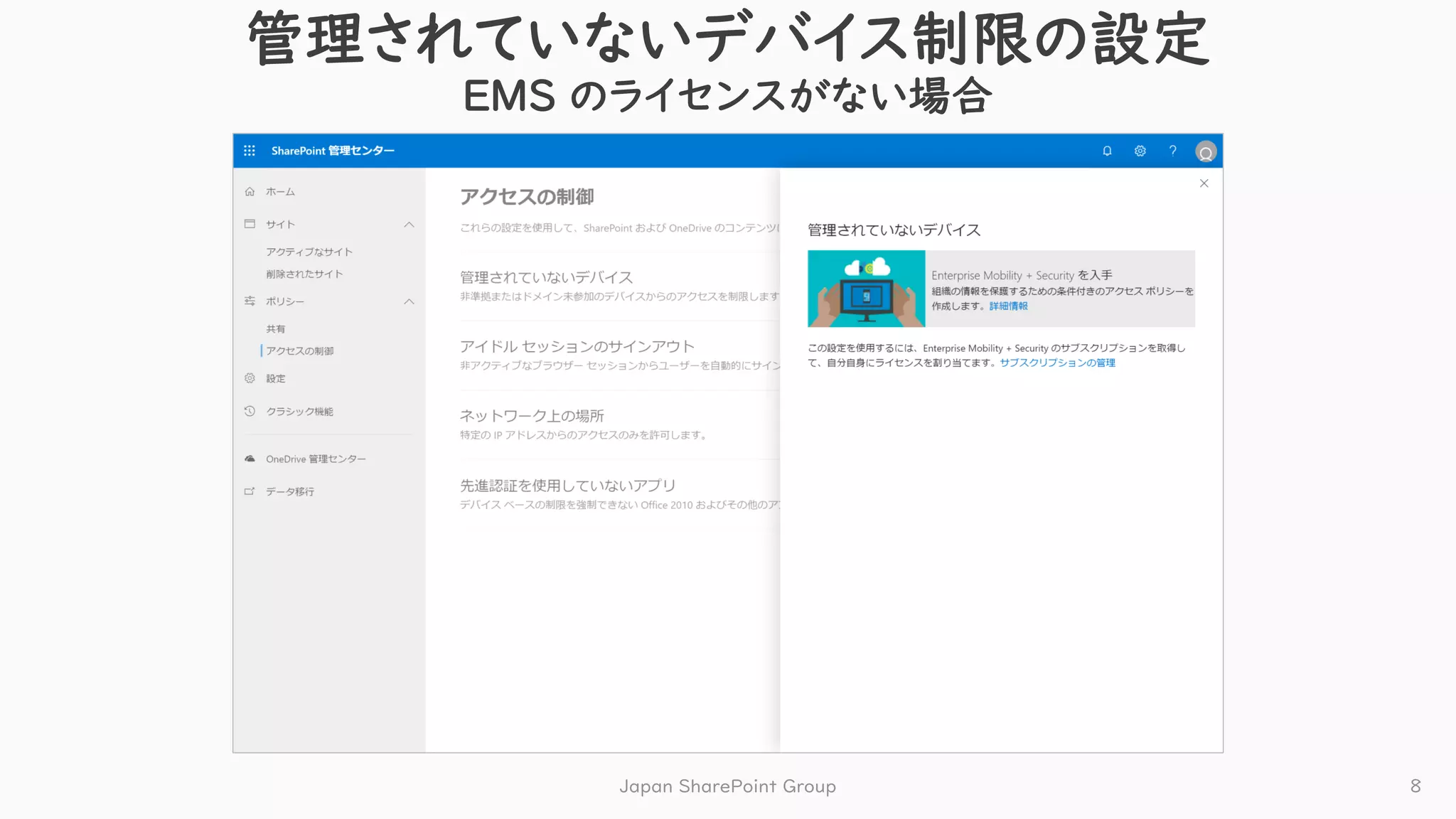
Task: Open アクティブなサイト page
Action: pyautogui.click(x=309, y=252)
